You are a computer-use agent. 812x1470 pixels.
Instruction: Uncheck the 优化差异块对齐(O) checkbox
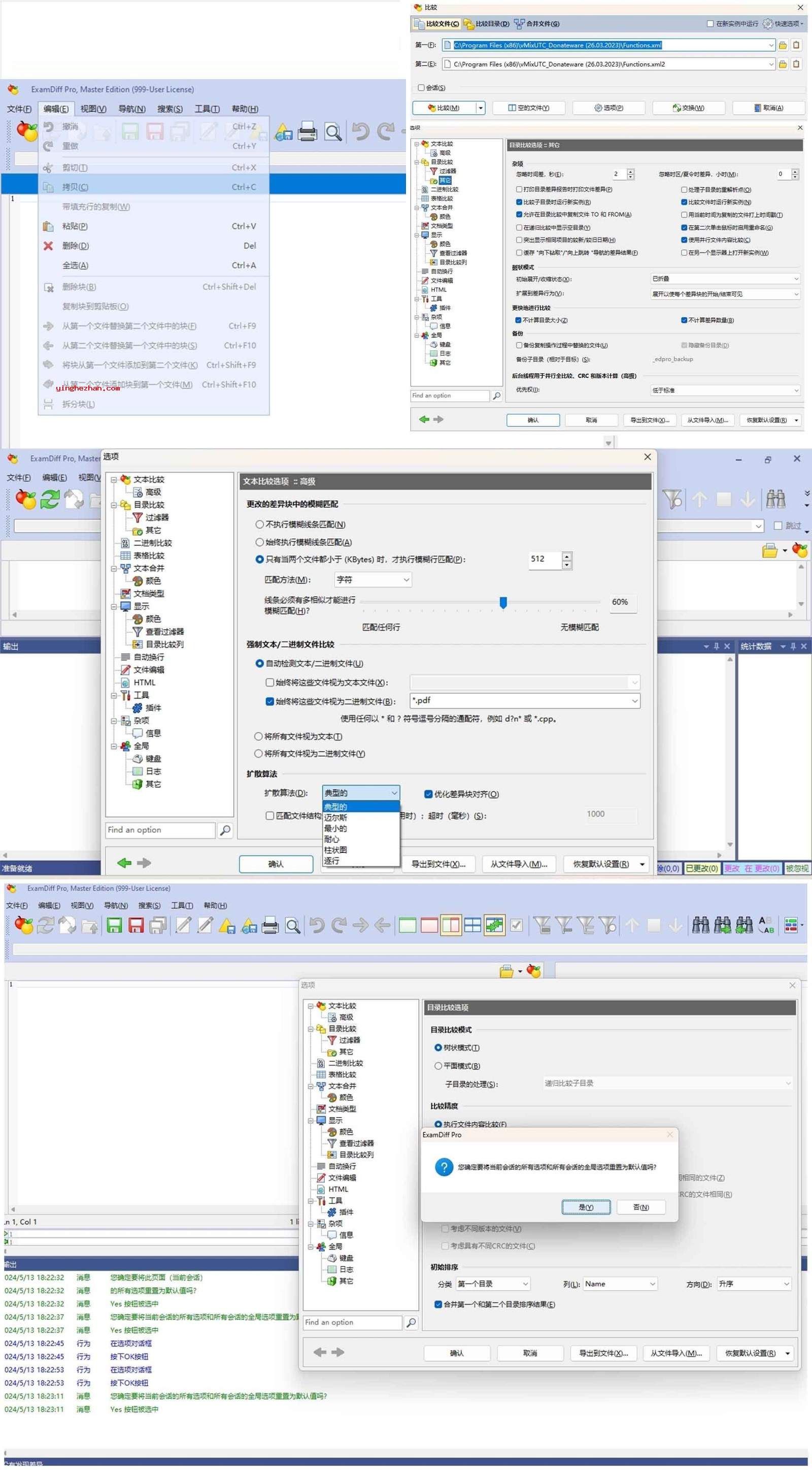tap(428, 794)
